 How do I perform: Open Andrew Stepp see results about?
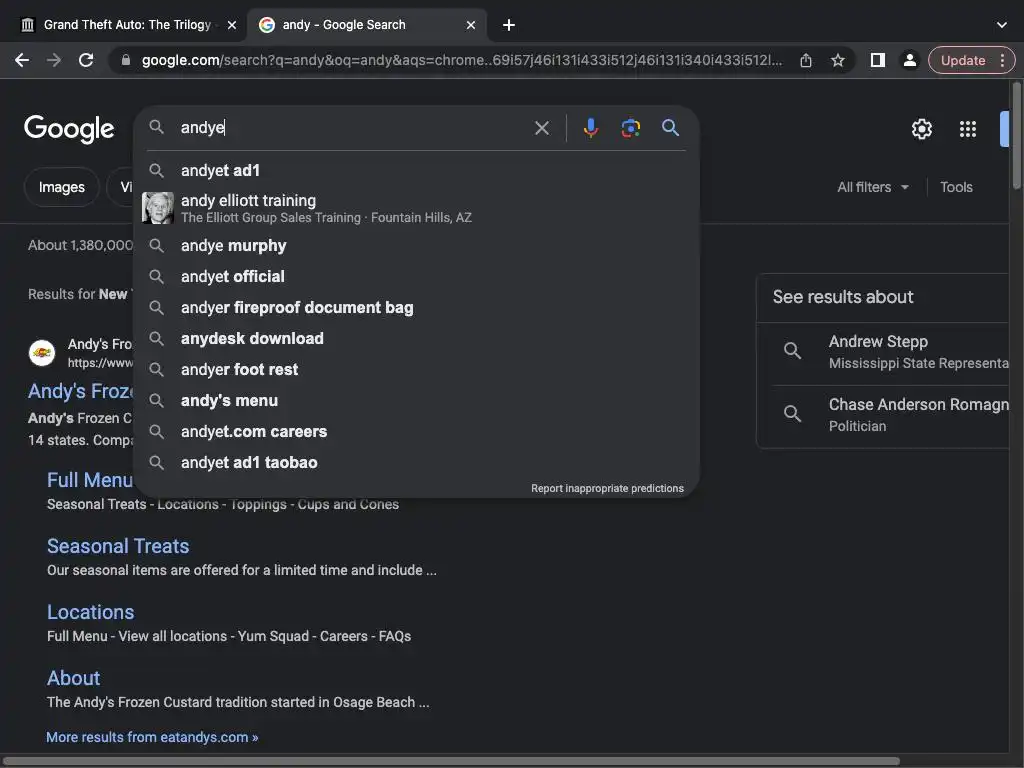coord(889,351)
